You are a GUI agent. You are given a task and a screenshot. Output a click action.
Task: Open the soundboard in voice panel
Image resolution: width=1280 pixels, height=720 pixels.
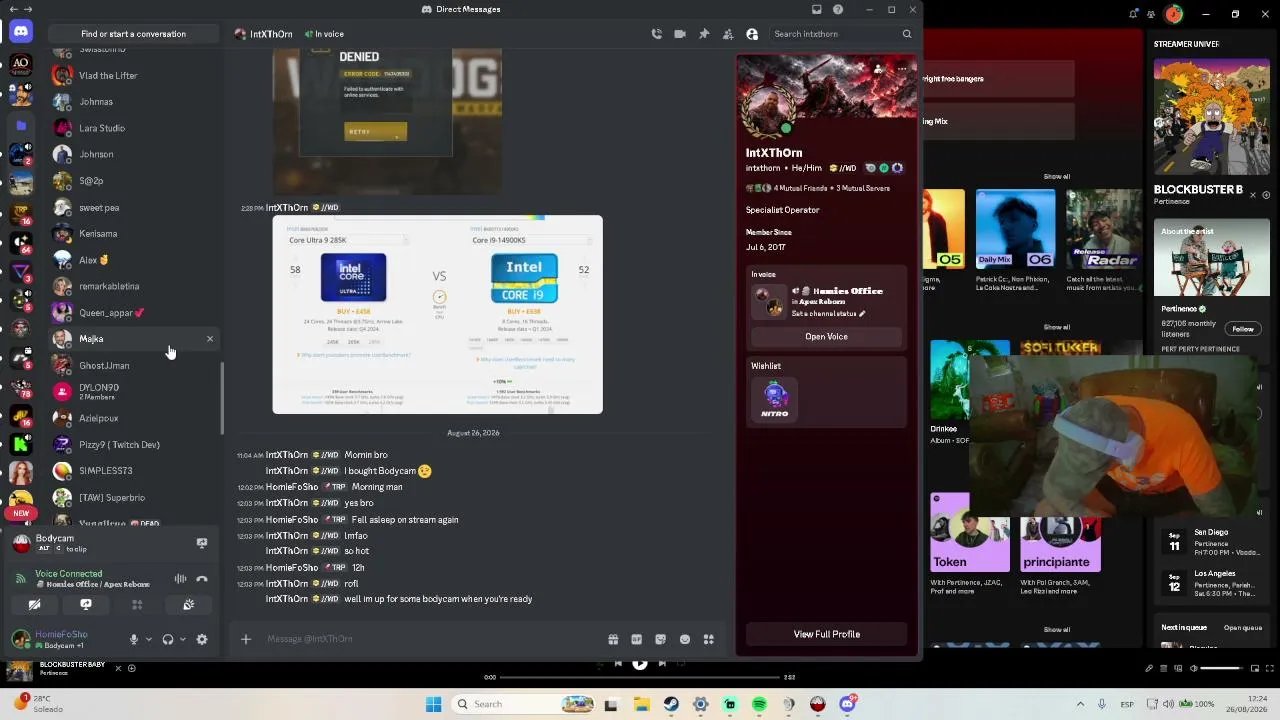click(x=188, y=605)
